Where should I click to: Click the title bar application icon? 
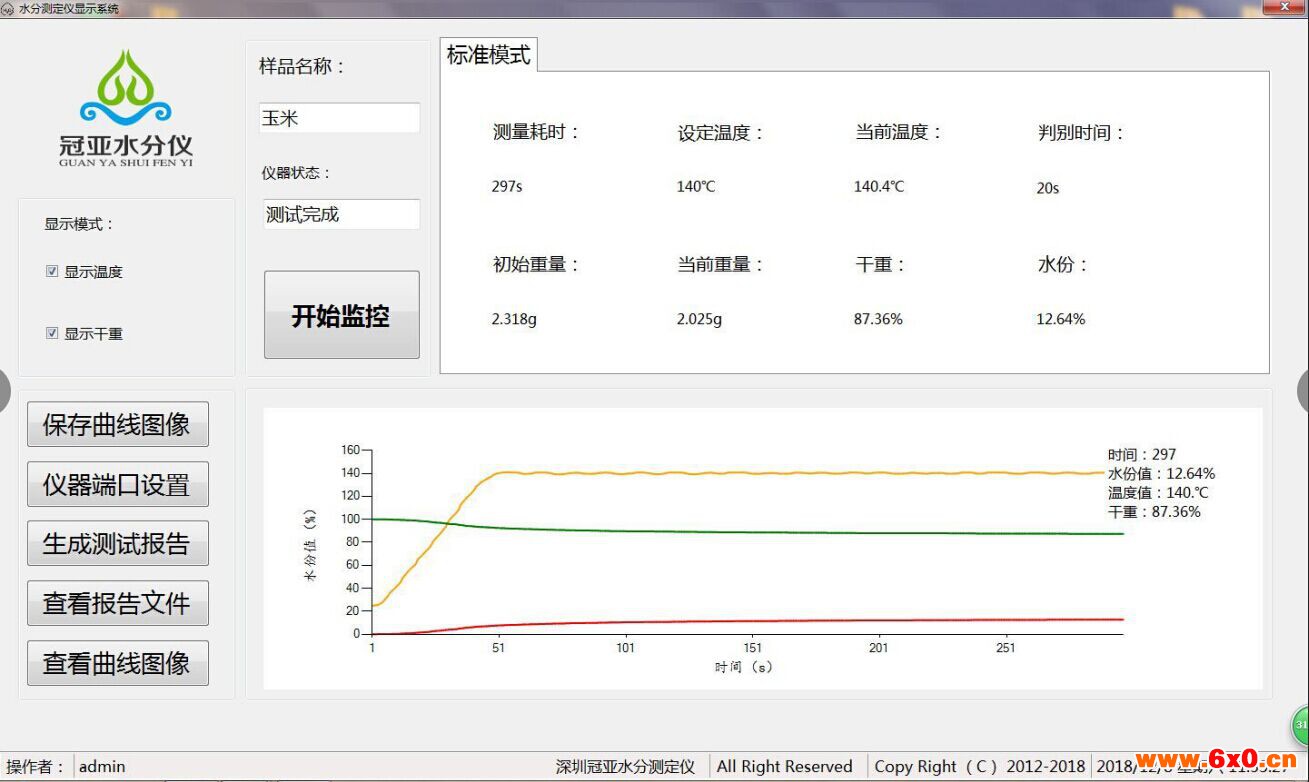pos(8,8)
